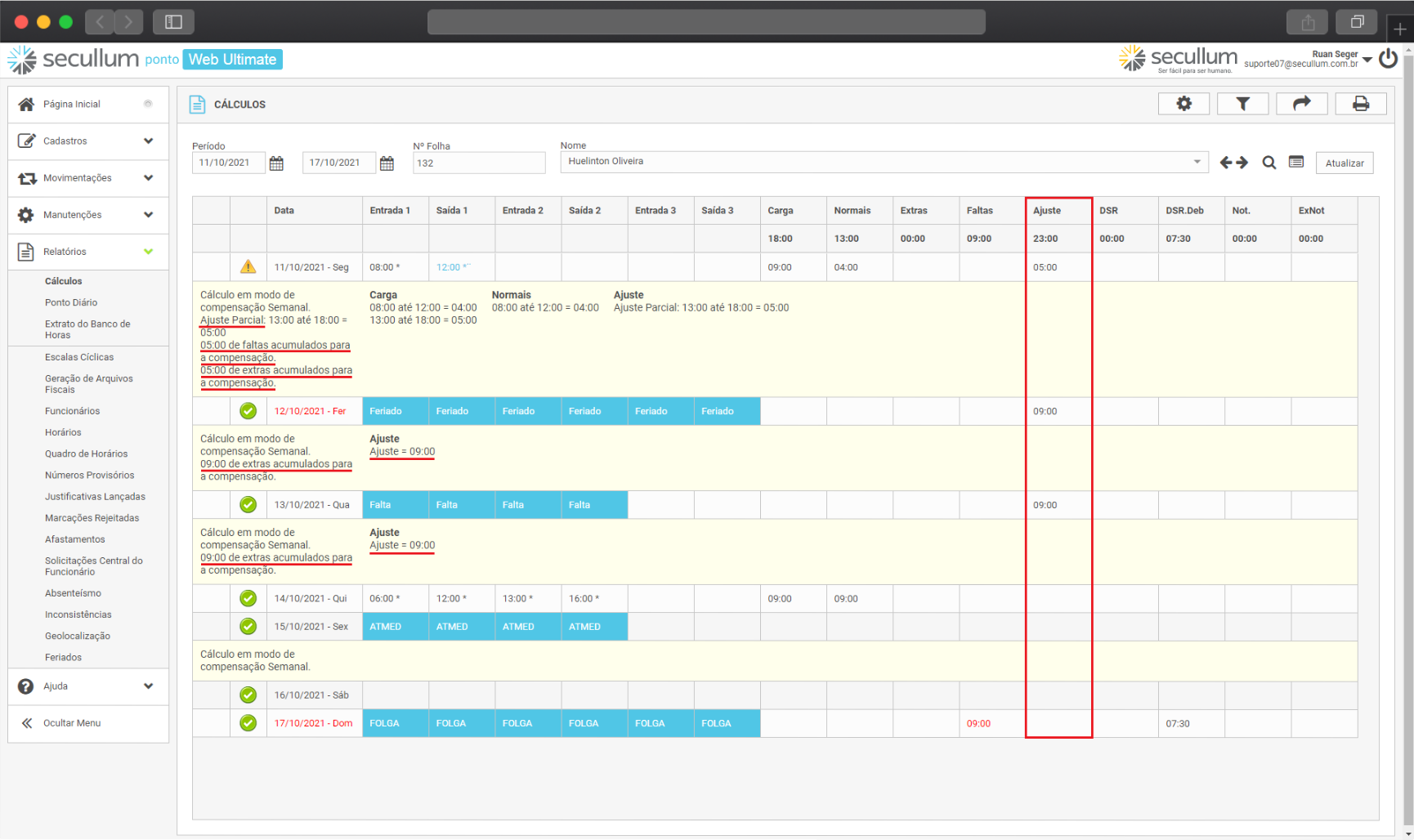Image resolution: width=1414 pixels, height=840 pixels.
Task: Click the green check on 14/10/2021 row
Action: [x=248, y=599]
